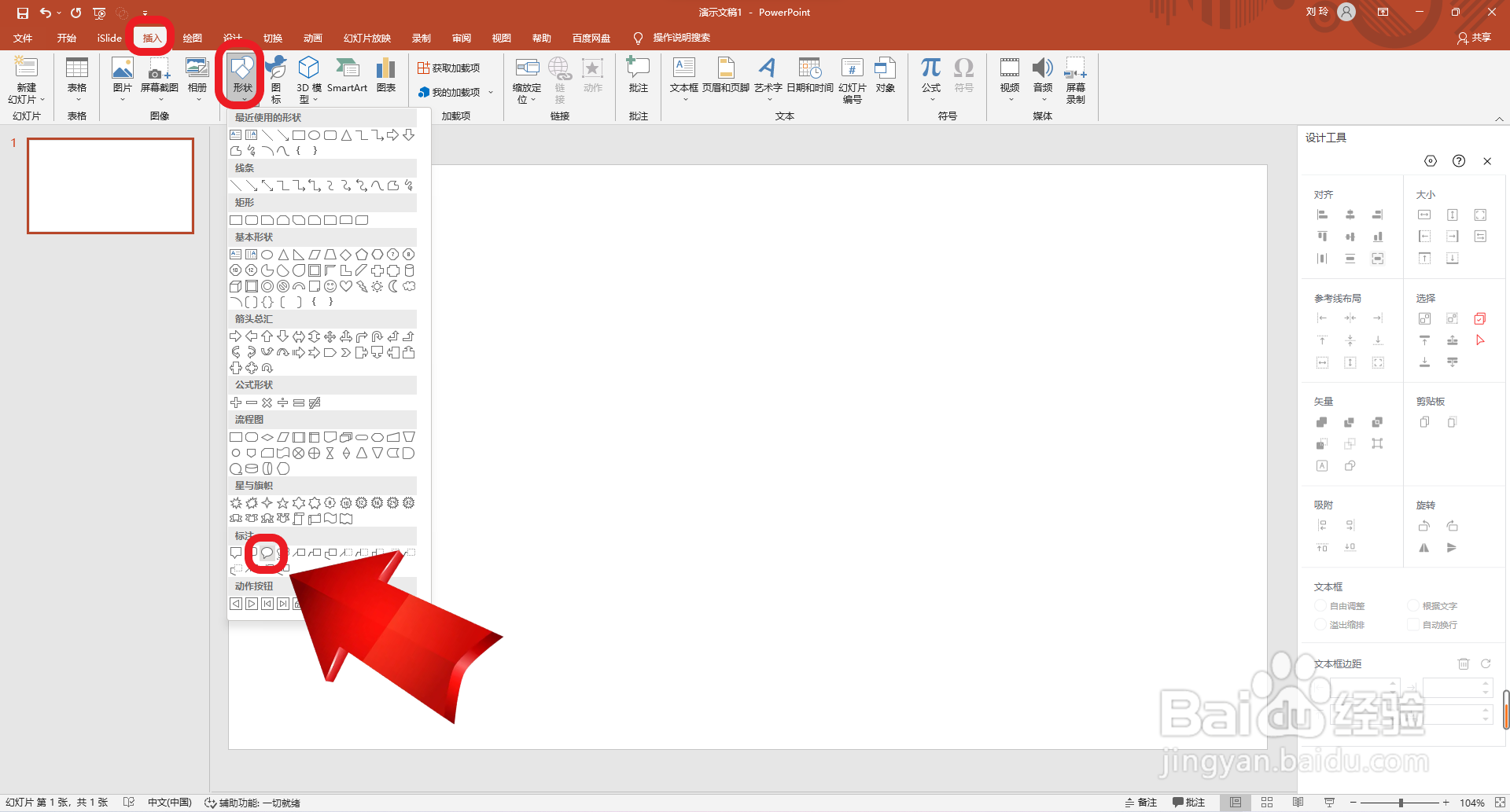The width and height of the screenshot is (1510, 812).
Task: Click flip horizontal icon in 旋转
Action: coord(1424,548)
